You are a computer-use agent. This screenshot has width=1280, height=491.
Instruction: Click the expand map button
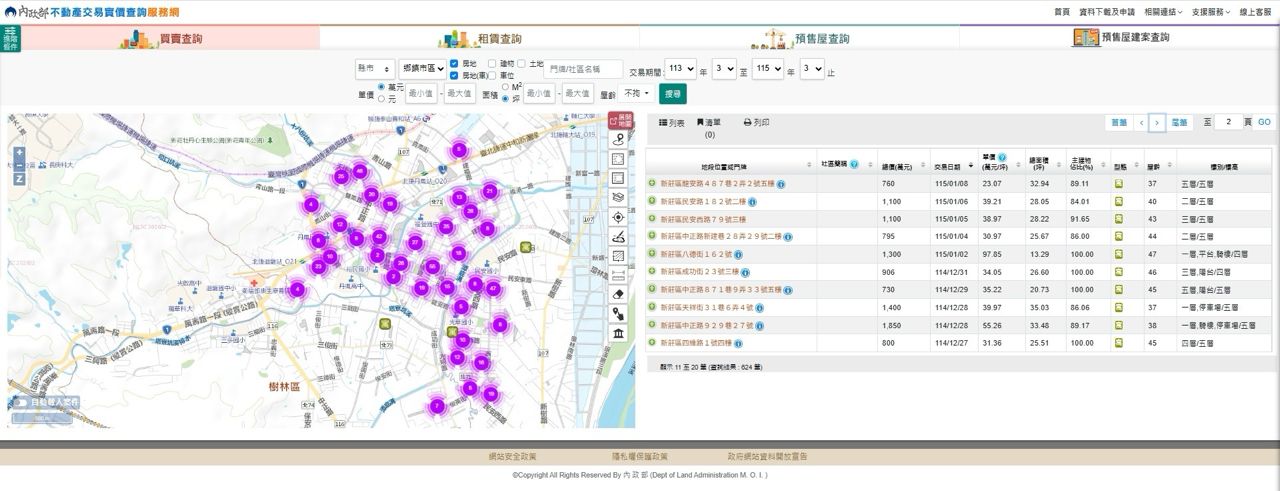tap(621, 121)
